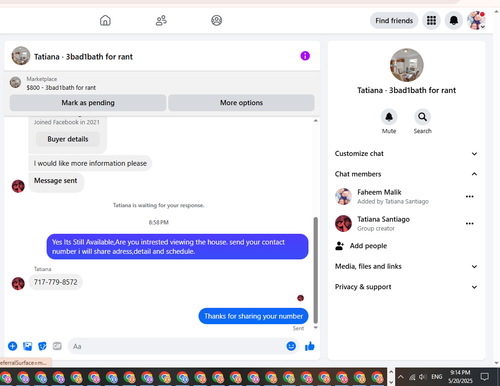This screenshot has width=500, height=386.
Task: Click the Yes Its Still Available message bubble
Action: click(177, 247)
